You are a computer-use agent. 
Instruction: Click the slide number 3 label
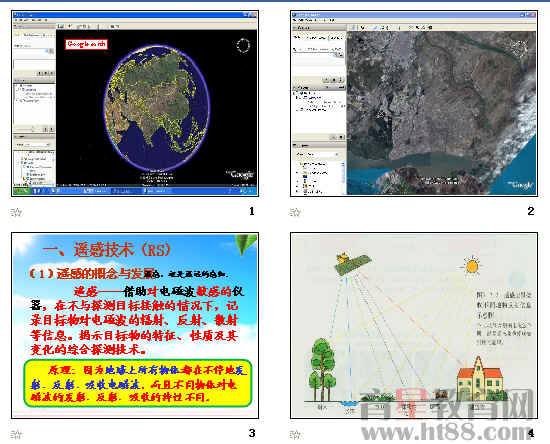pos(252,433)
